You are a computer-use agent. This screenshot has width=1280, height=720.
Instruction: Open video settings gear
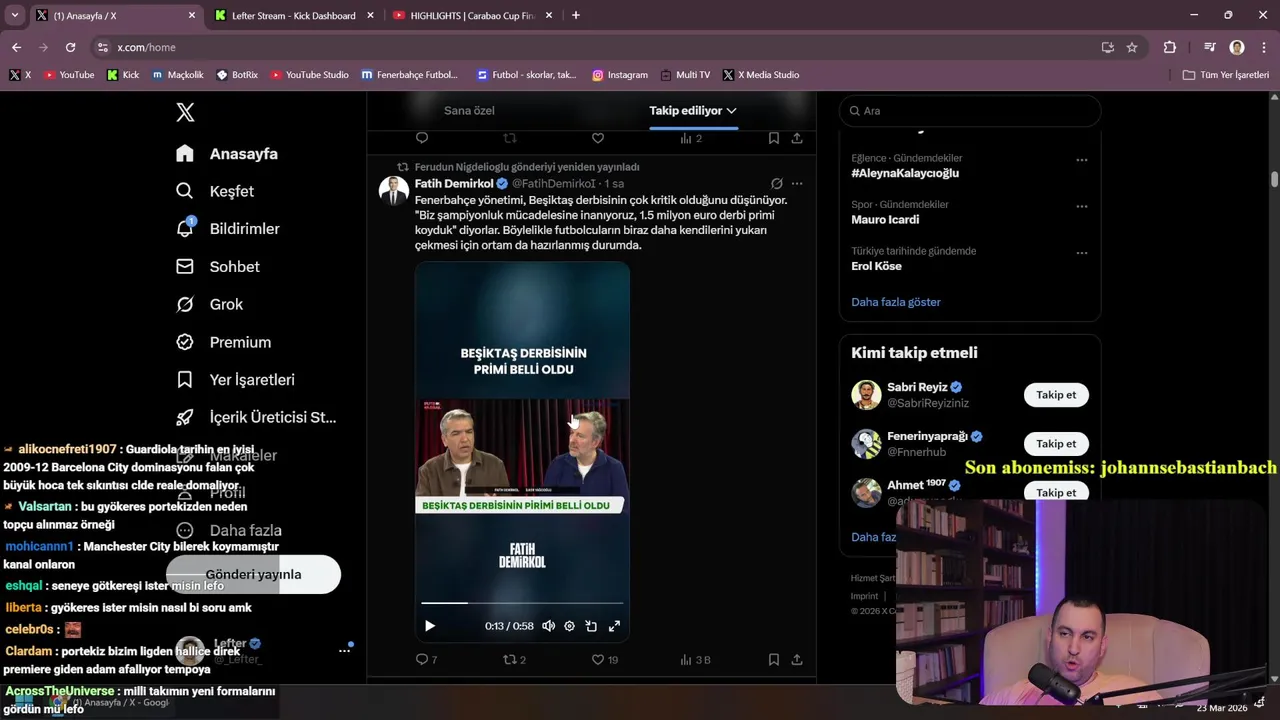(x=569, y=626)
